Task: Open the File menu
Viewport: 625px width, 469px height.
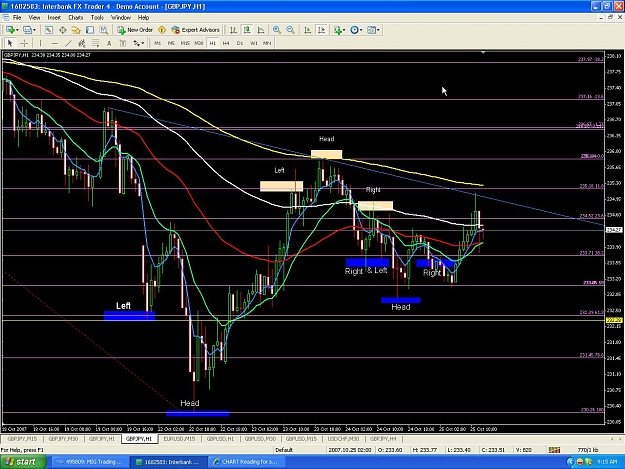Action: tap(17, 18)
